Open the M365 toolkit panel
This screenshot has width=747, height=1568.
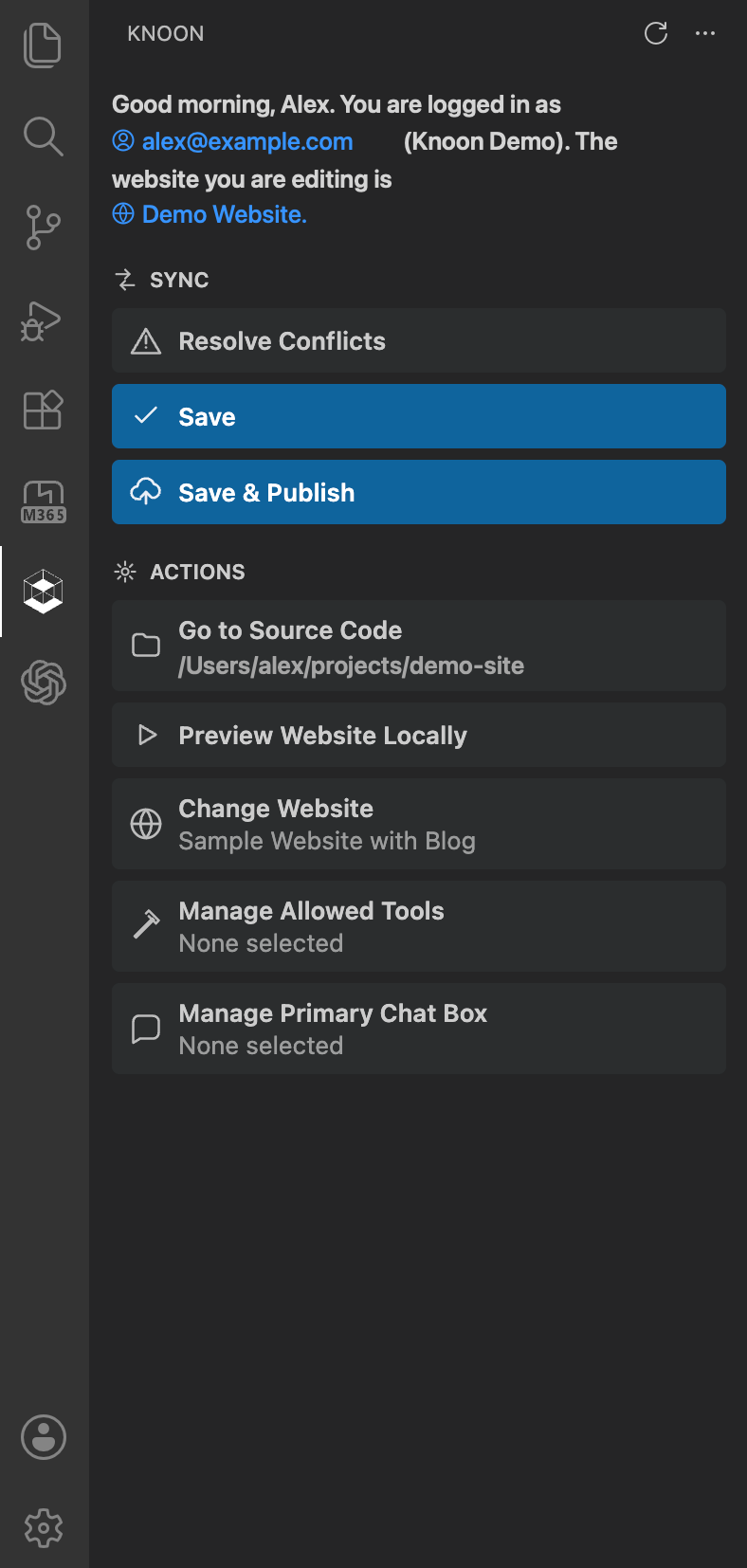tap(44, 501)
